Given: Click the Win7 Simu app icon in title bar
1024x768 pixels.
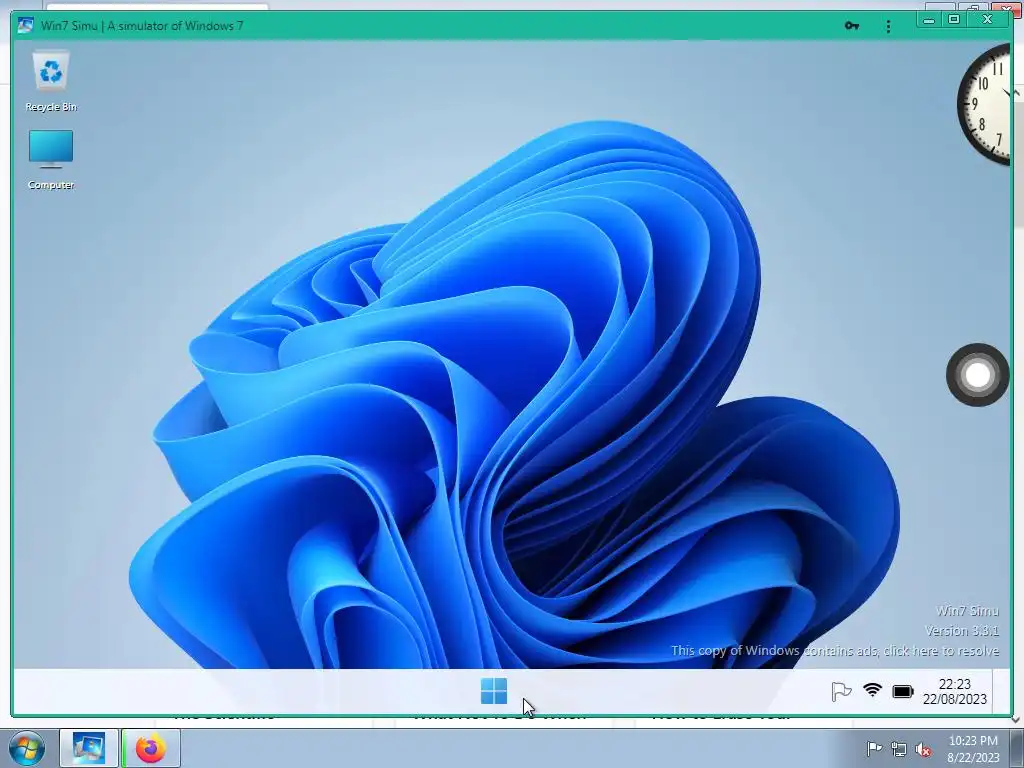Looking at the screenshot, I should point(25,25).
